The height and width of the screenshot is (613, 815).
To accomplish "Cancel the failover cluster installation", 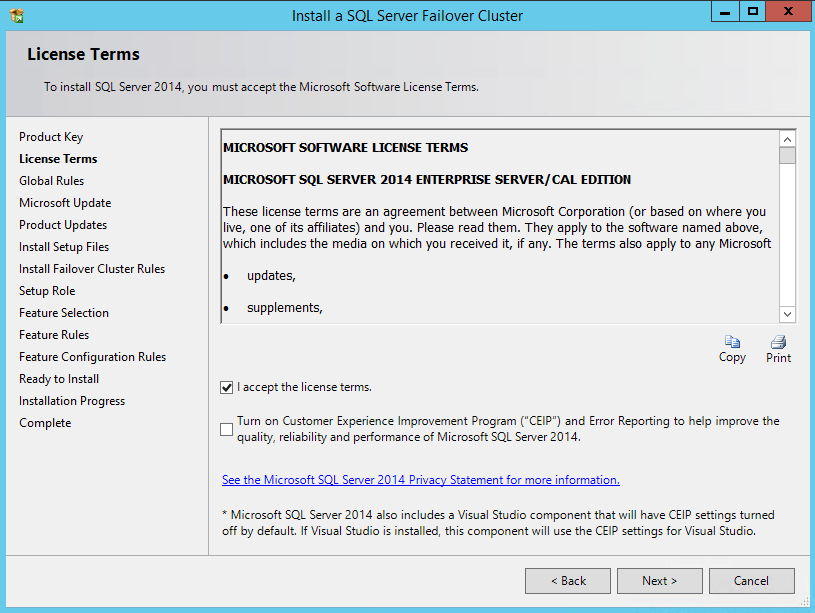I will click(751, 580).
